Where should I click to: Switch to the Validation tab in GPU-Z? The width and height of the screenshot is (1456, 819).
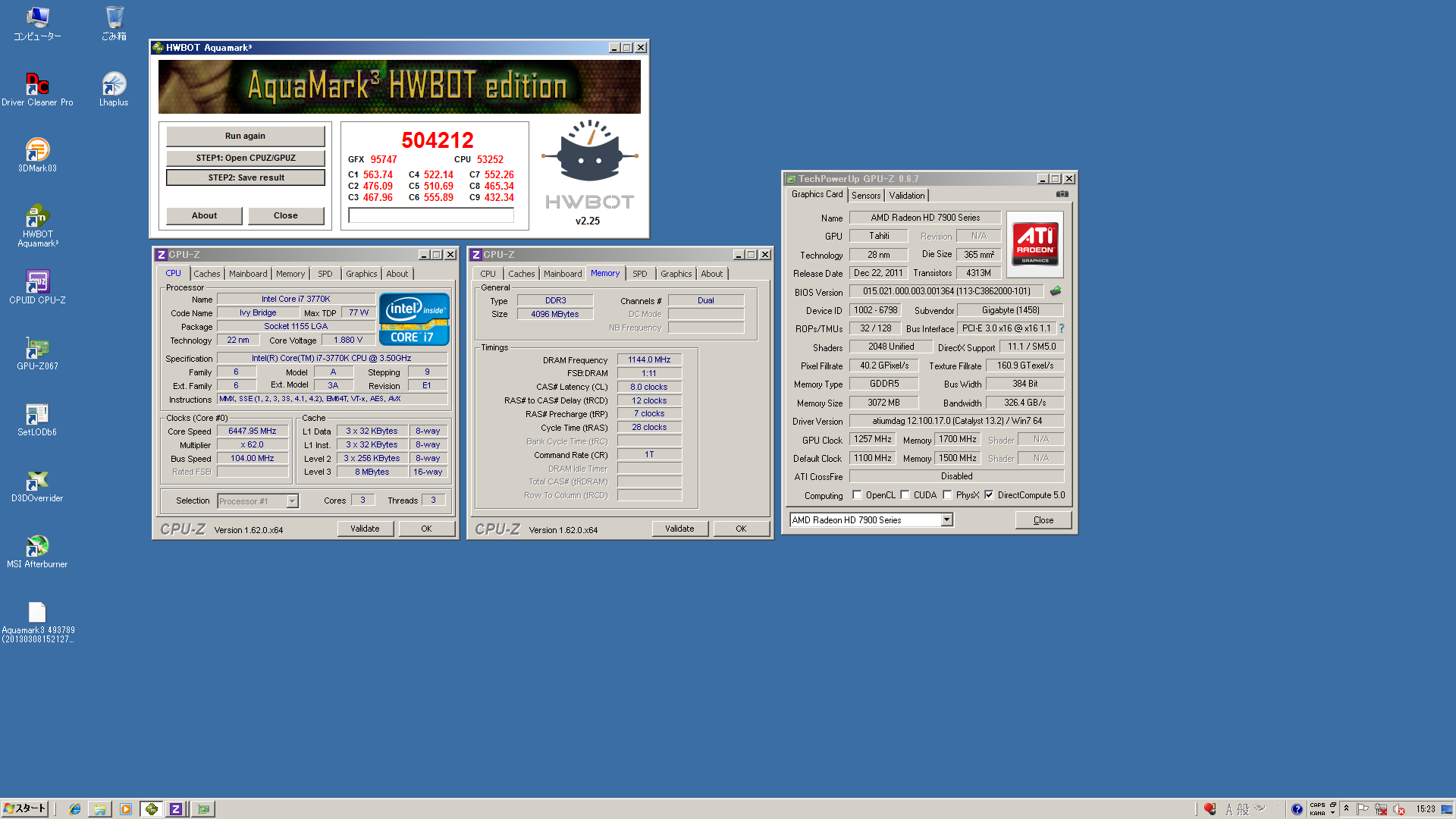[x=907, y=196]
